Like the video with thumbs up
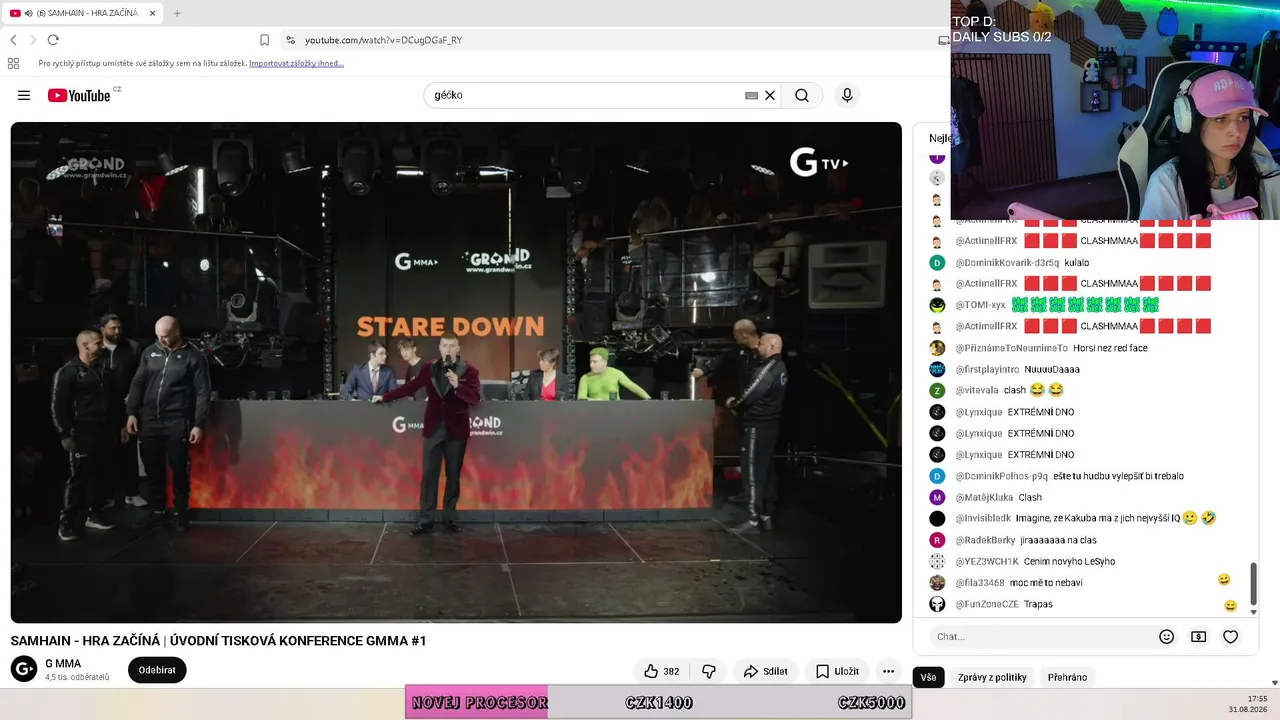This screenshot has height=720, width=1280. pos(662,671)
